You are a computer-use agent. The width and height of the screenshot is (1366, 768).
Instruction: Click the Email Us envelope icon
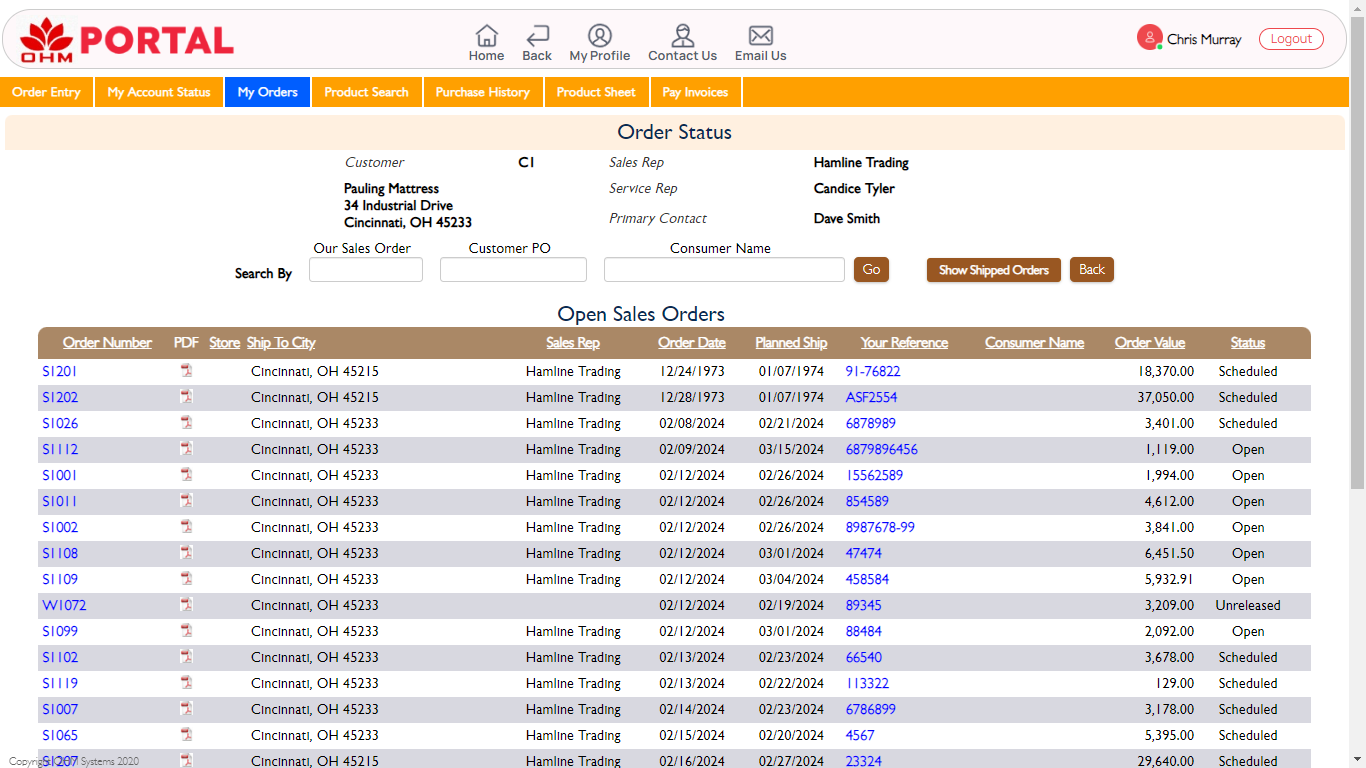coord(760,36)
